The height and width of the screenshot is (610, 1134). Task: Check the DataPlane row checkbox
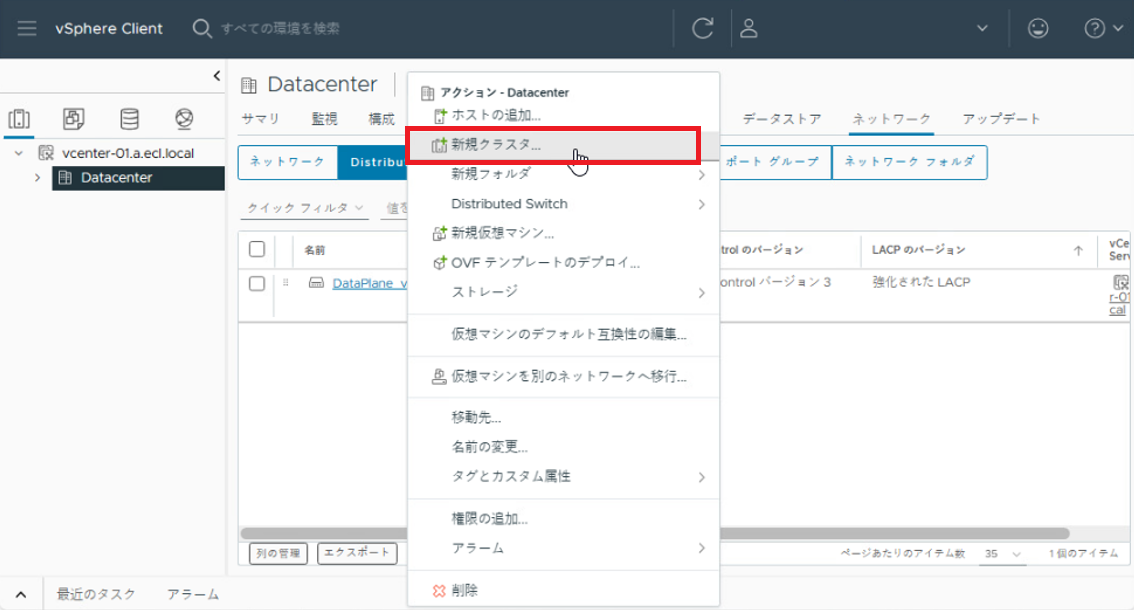click(257, 283)
